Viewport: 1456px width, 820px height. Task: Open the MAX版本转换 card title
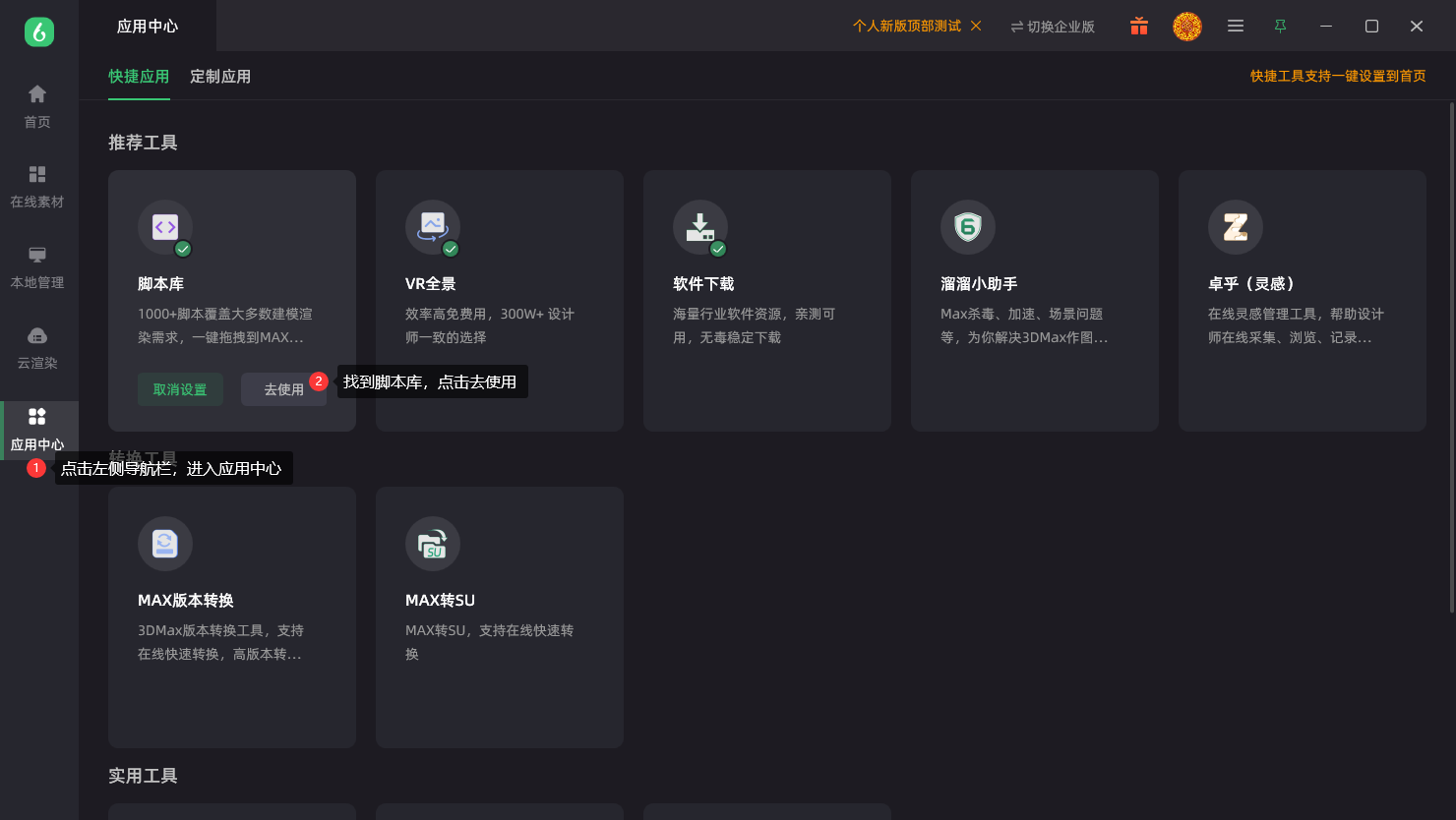(186, 601)
